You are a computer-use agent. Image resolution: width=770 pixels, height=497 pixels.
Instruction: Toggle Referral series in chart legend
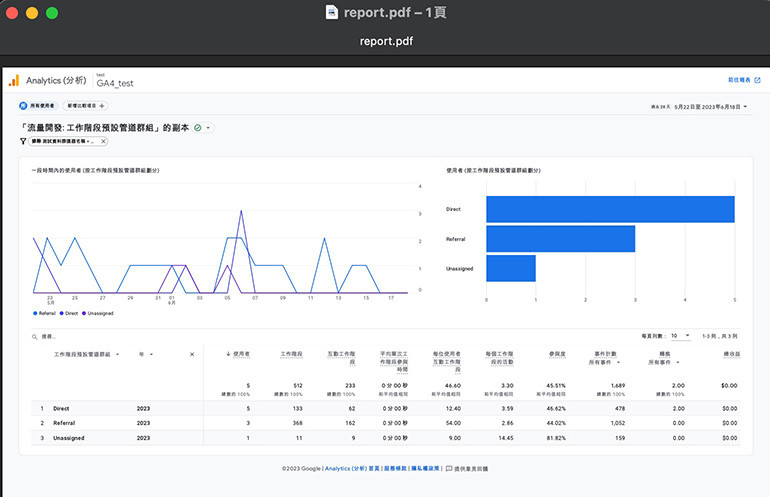pyautogui.click(x=44, y=313)
